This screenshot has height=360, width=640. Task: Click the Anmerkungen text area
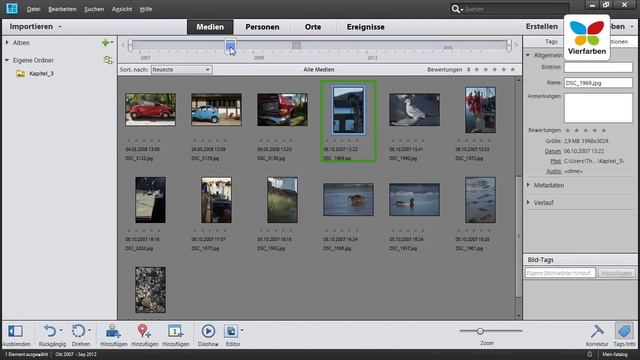click(x=598, y=108)
